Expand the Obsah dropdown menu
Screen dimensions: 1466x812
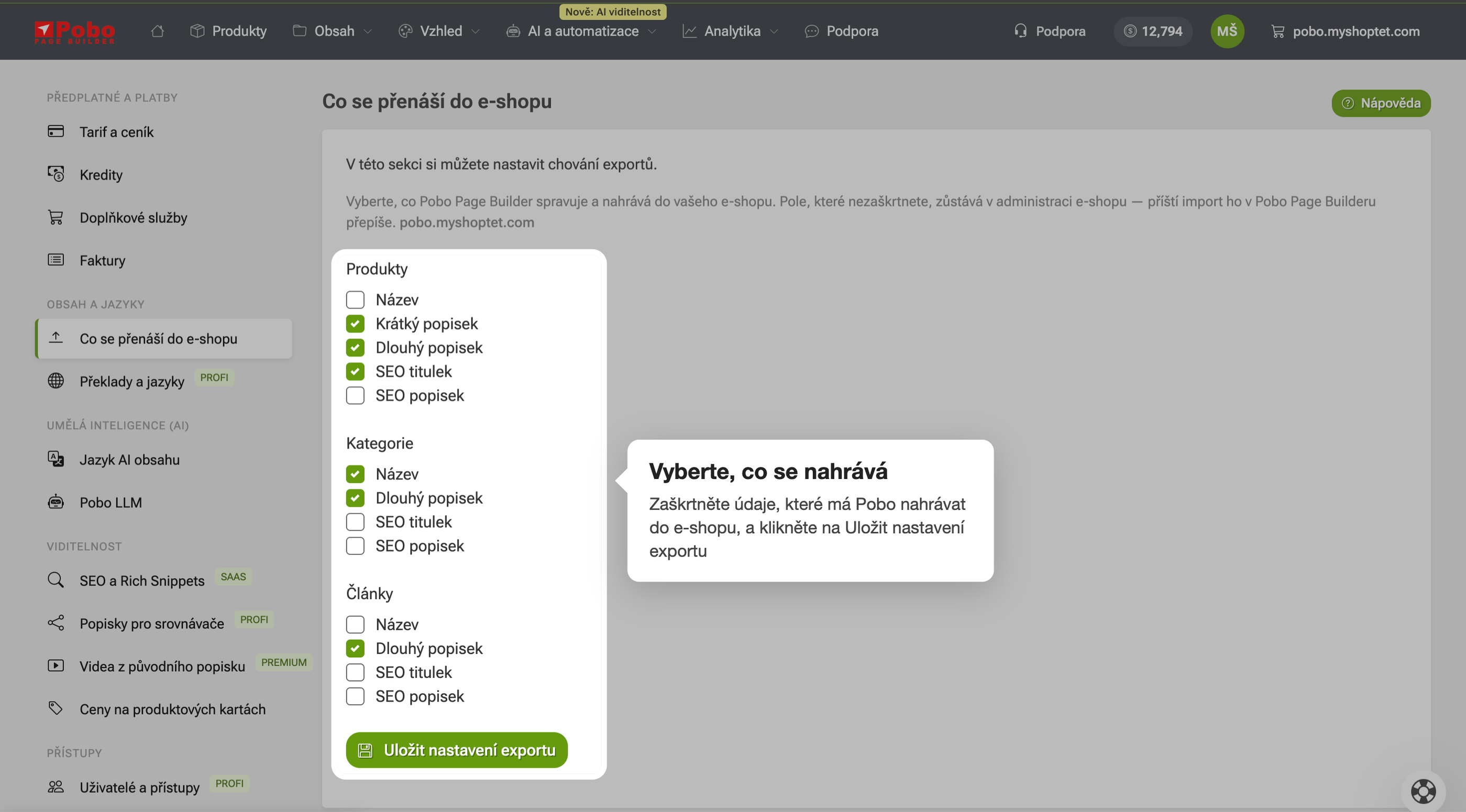[333, 31]
